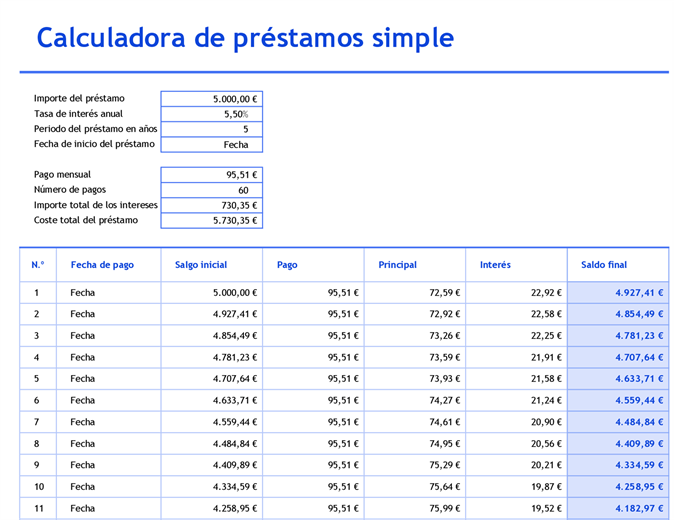Select row 7 interest 20,90 €

517,422
